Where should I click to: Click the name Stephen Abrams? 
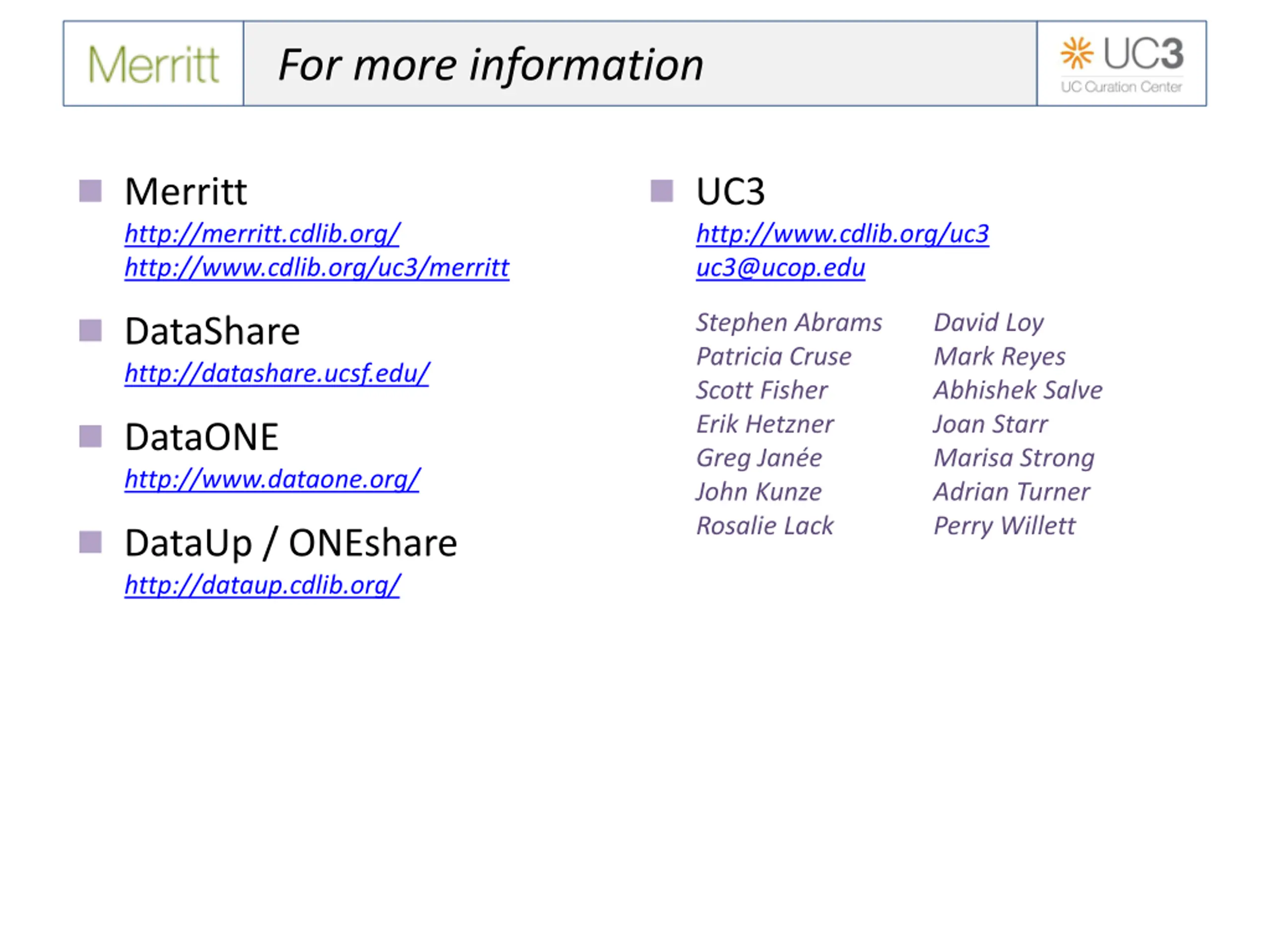(x=789, y=322)
